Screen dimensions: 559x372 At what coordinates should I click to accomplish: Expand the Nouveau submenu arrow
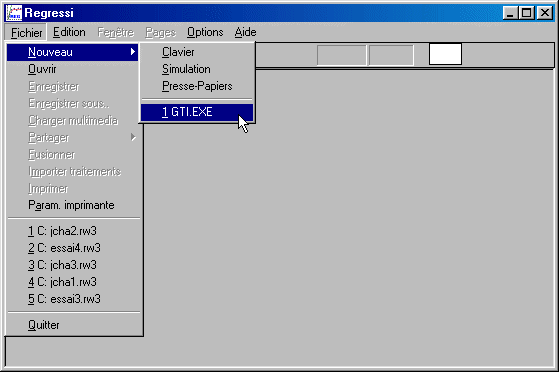click(x=133, y=52)
